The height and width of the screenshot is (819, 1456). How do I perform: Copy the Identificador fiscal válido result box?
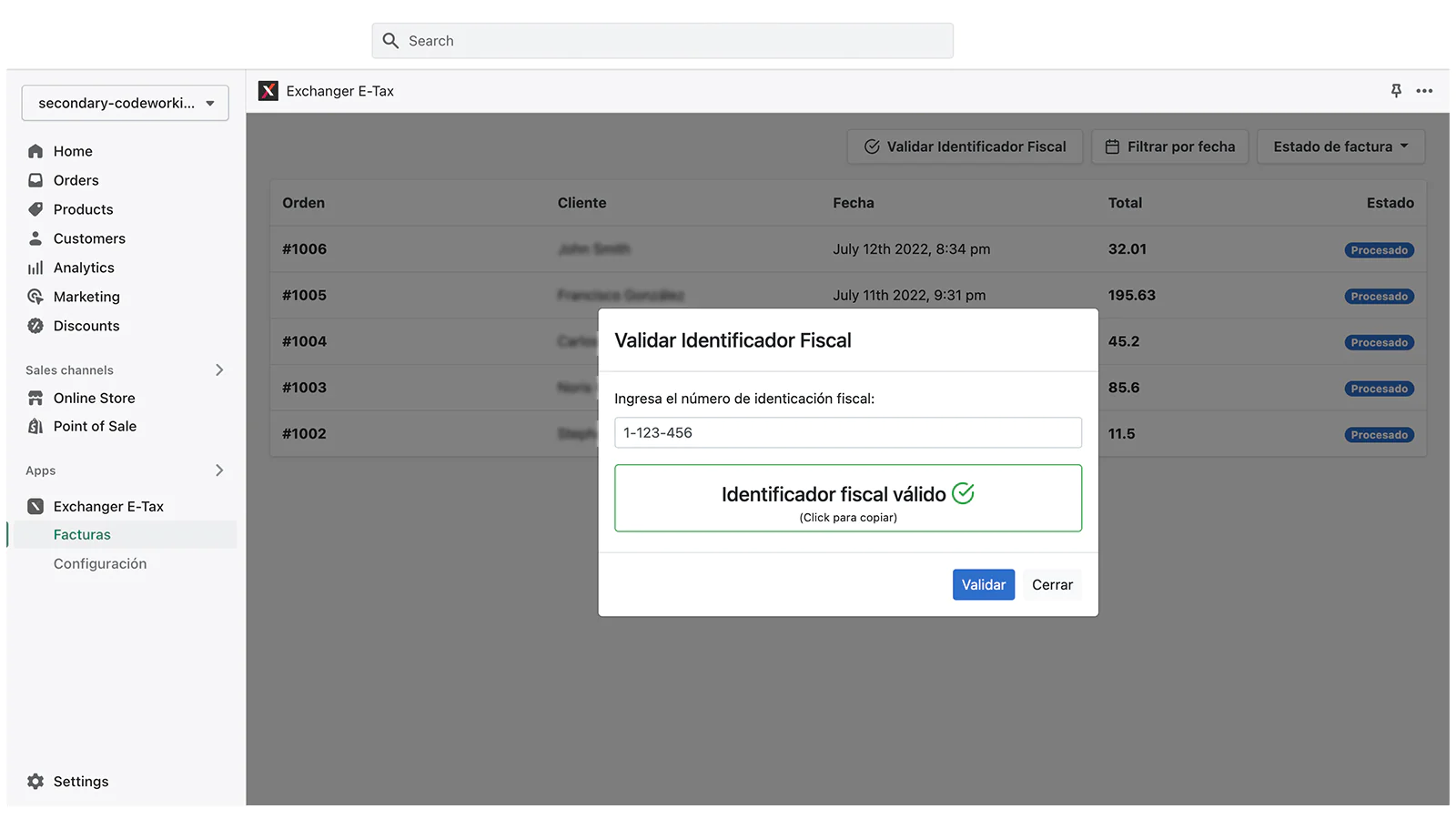click(x=848, y=499)
